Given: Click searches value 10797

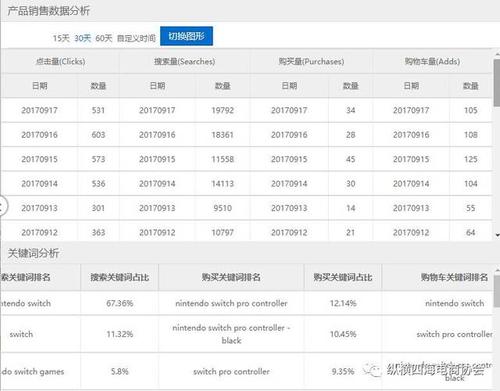Looking at the screenshot, I should [223, 232].
